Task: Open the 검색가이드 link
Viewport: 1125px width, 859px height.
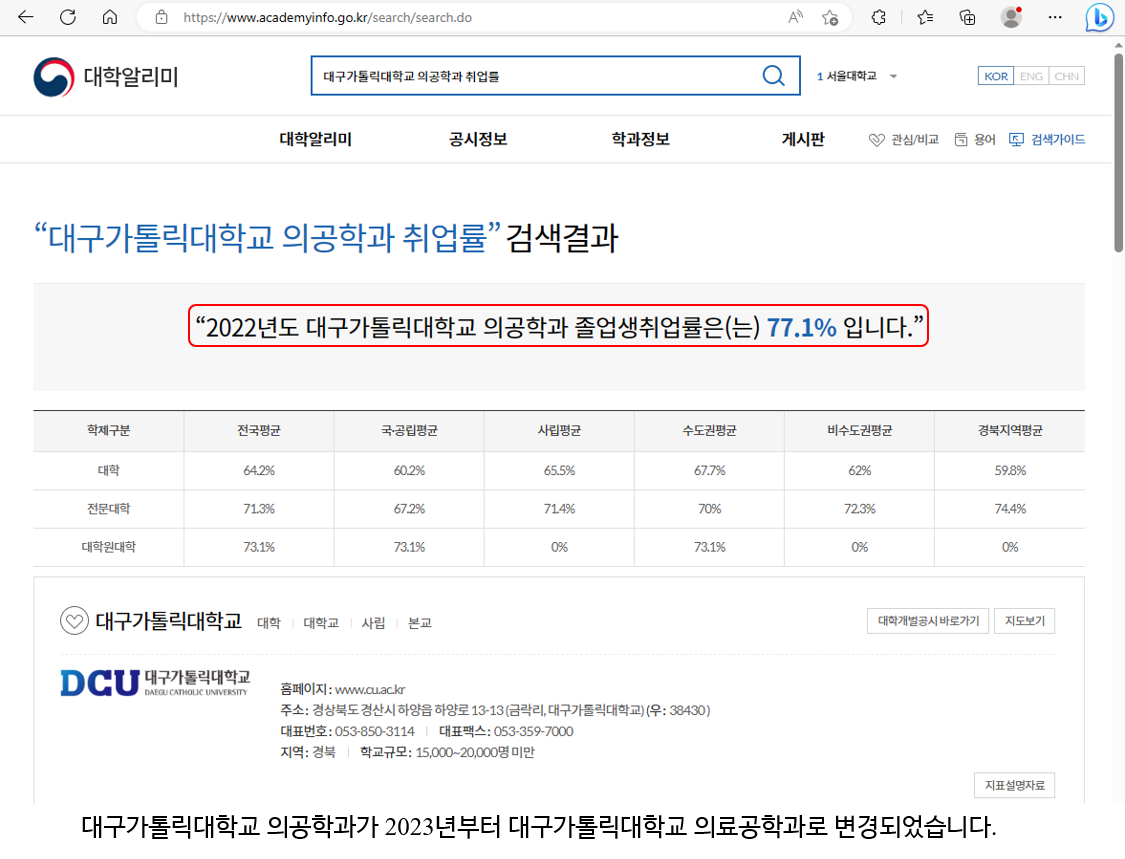Action: coord(1048,139)
